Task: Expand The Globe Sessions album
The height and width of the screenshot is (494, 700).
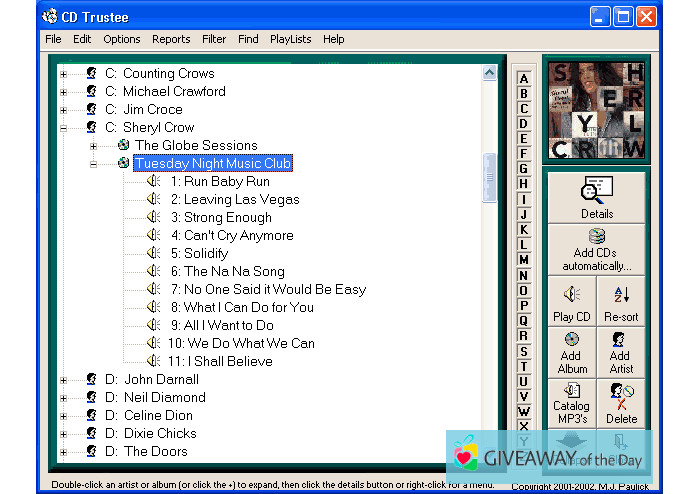Action: pyautogui.click(x=94, y=146)
